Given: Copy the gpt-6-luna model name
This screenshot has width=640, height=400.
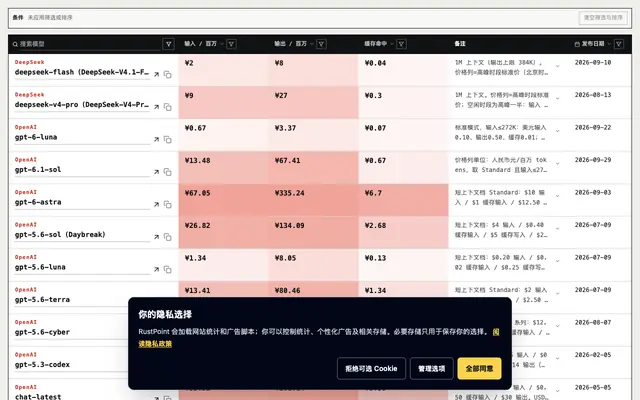Looking at the screenshot, I should [168, 140].
